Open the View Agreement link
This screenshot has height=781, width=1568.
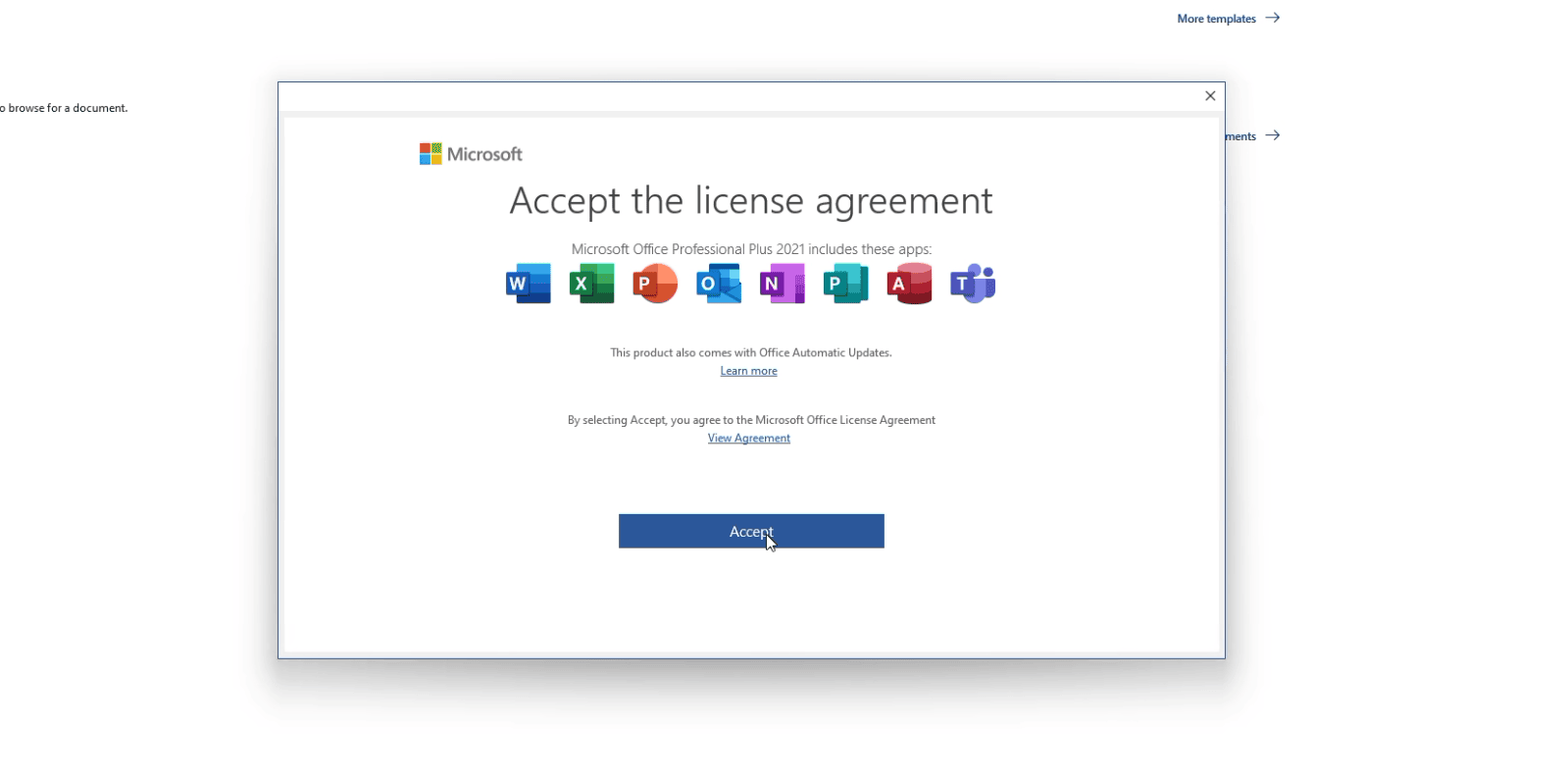749,439
